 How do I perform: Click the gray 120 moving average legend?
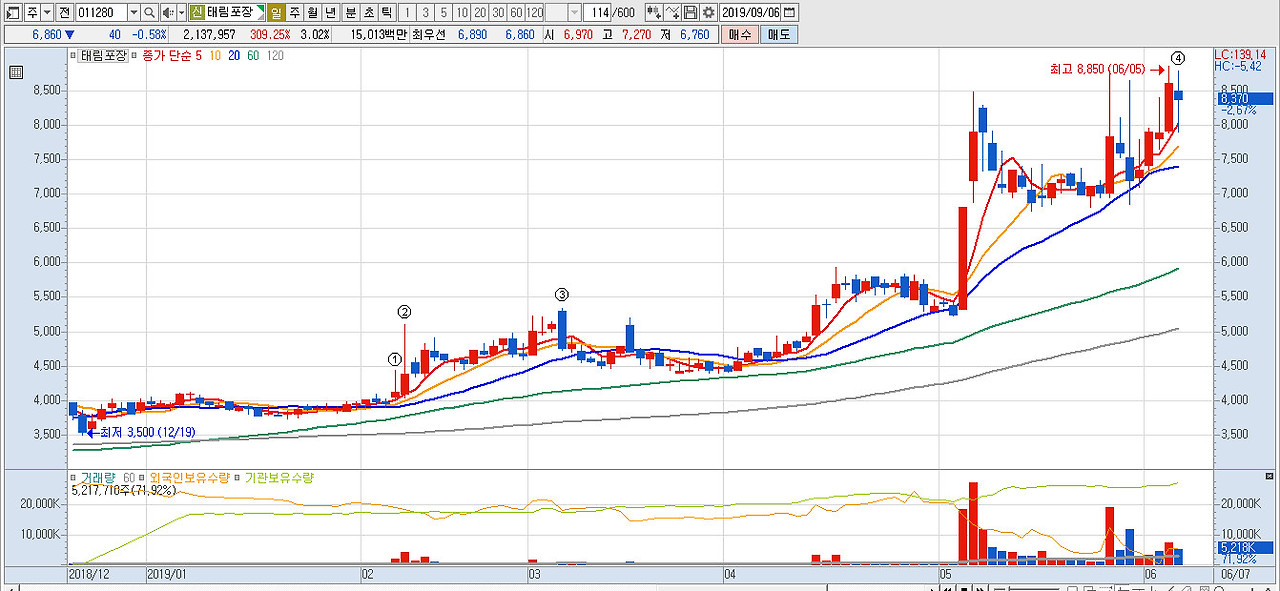273,56
